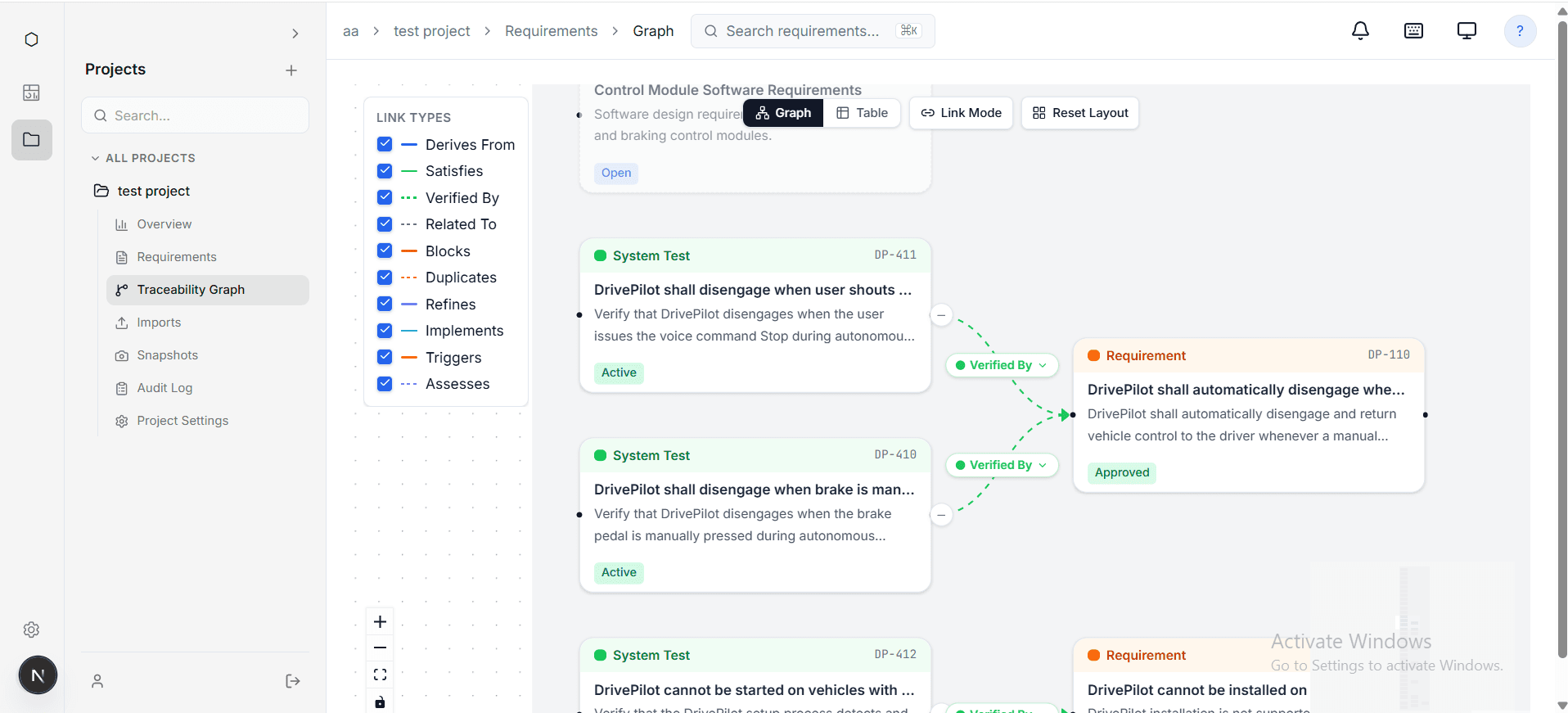Open Verified By dropdown from DP-411

pyautogui.click(x=1002, y=365)
